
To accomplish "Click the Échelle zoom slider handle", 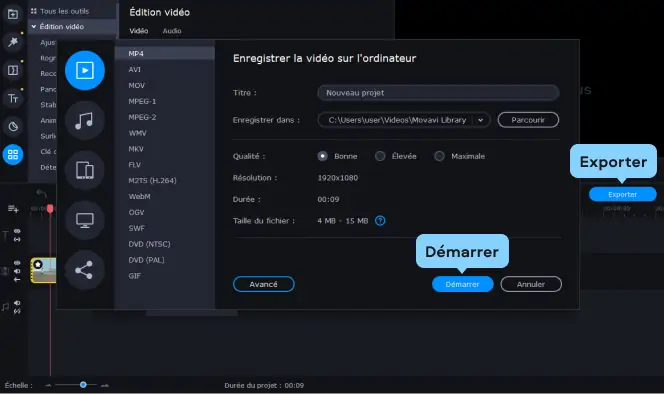I will click(x=83, y=385).
